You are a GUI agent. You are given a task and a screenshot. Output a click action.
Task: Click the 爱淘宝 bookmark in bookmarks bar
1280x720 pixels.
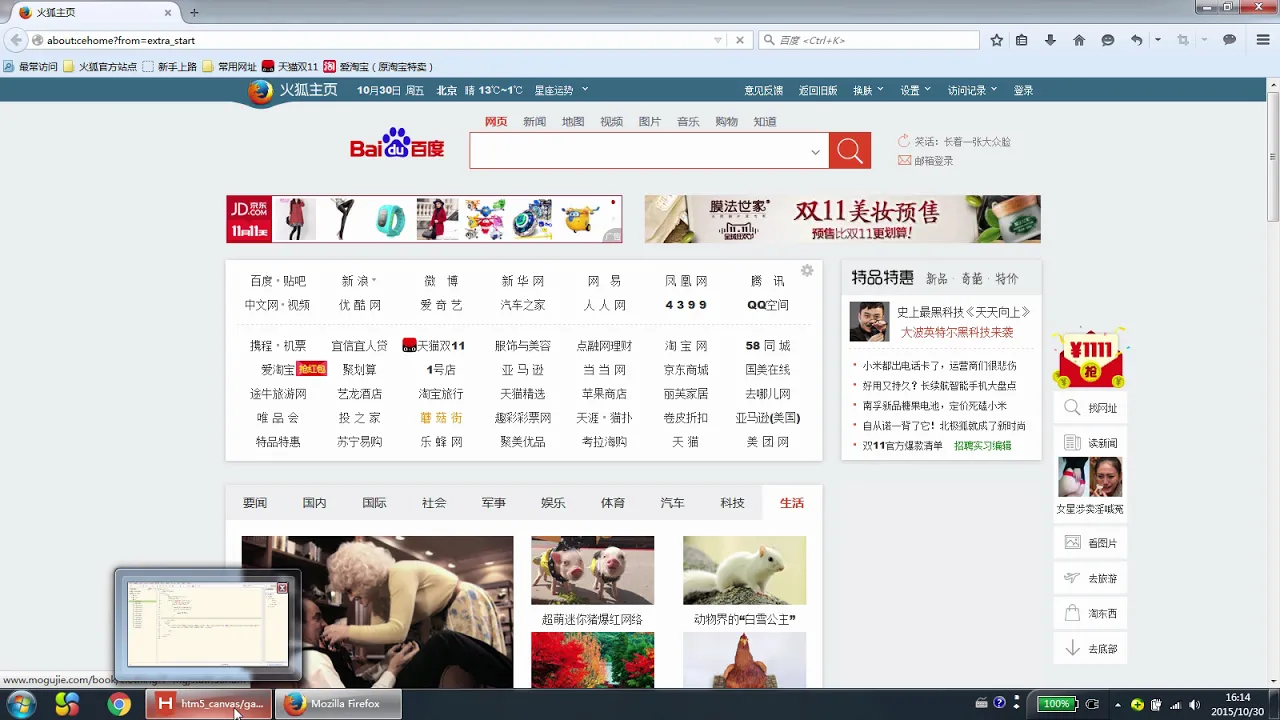click(x=378, y=66)
